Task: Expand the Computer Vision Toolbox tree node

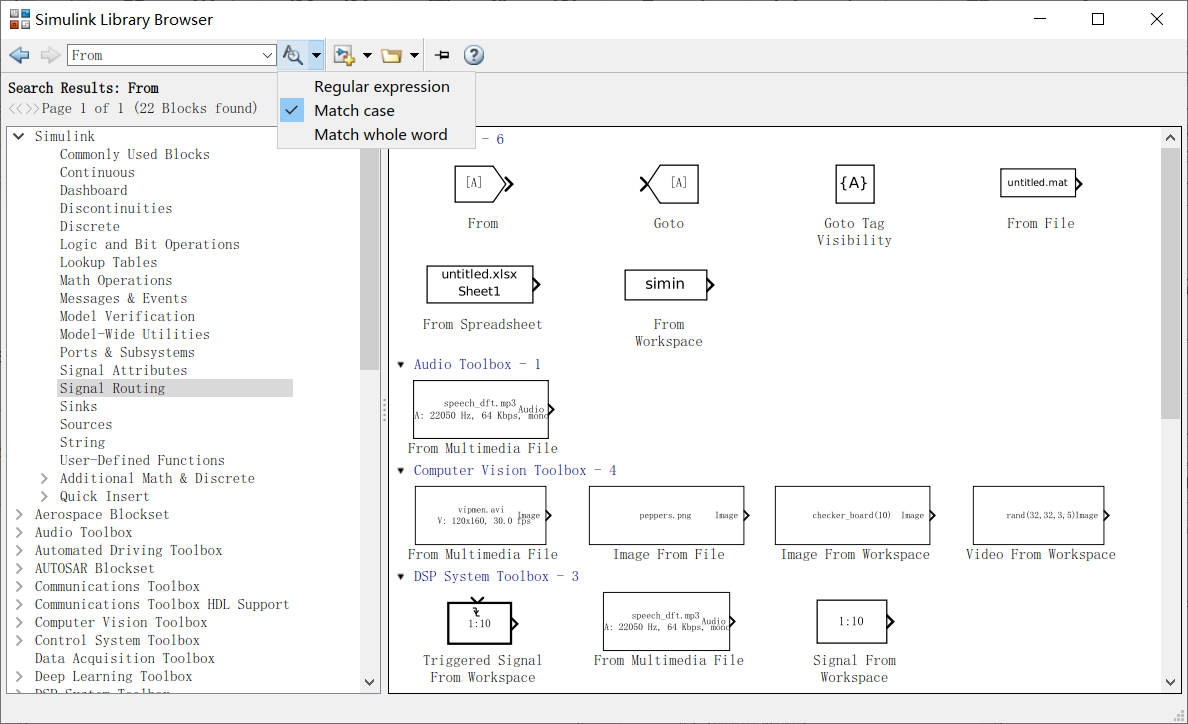Action: pos(20,622)
